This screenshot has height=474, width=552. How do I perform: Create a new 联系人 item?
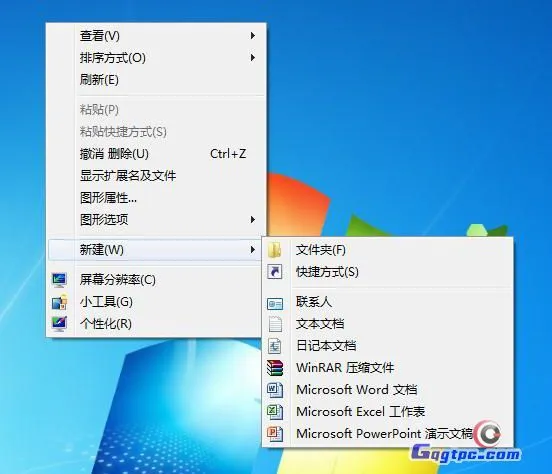[x=388, y=302]
